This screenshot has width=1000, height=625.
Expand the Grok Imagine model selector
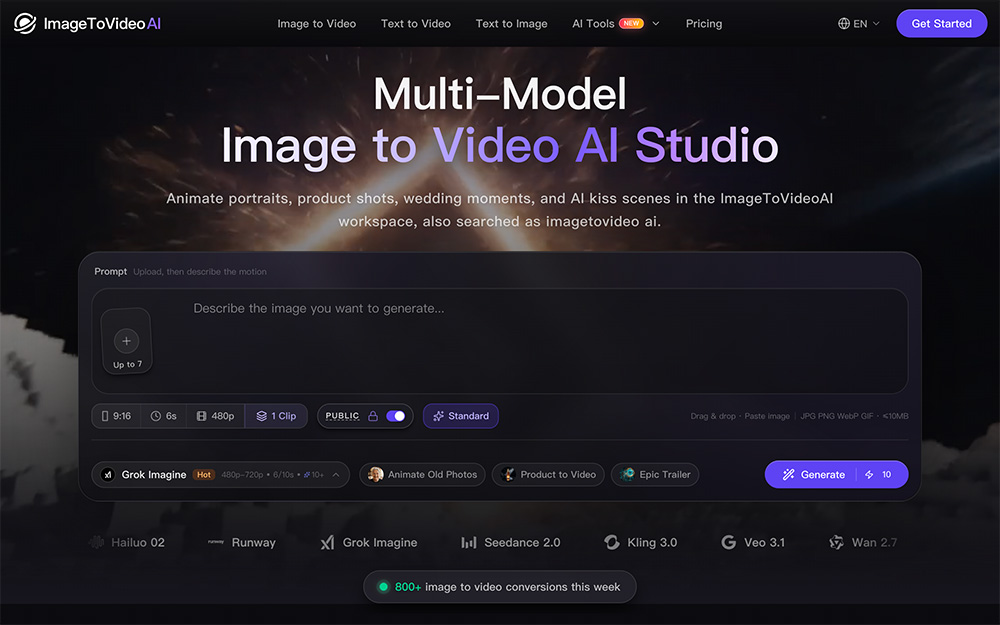[x=221, y=474]
